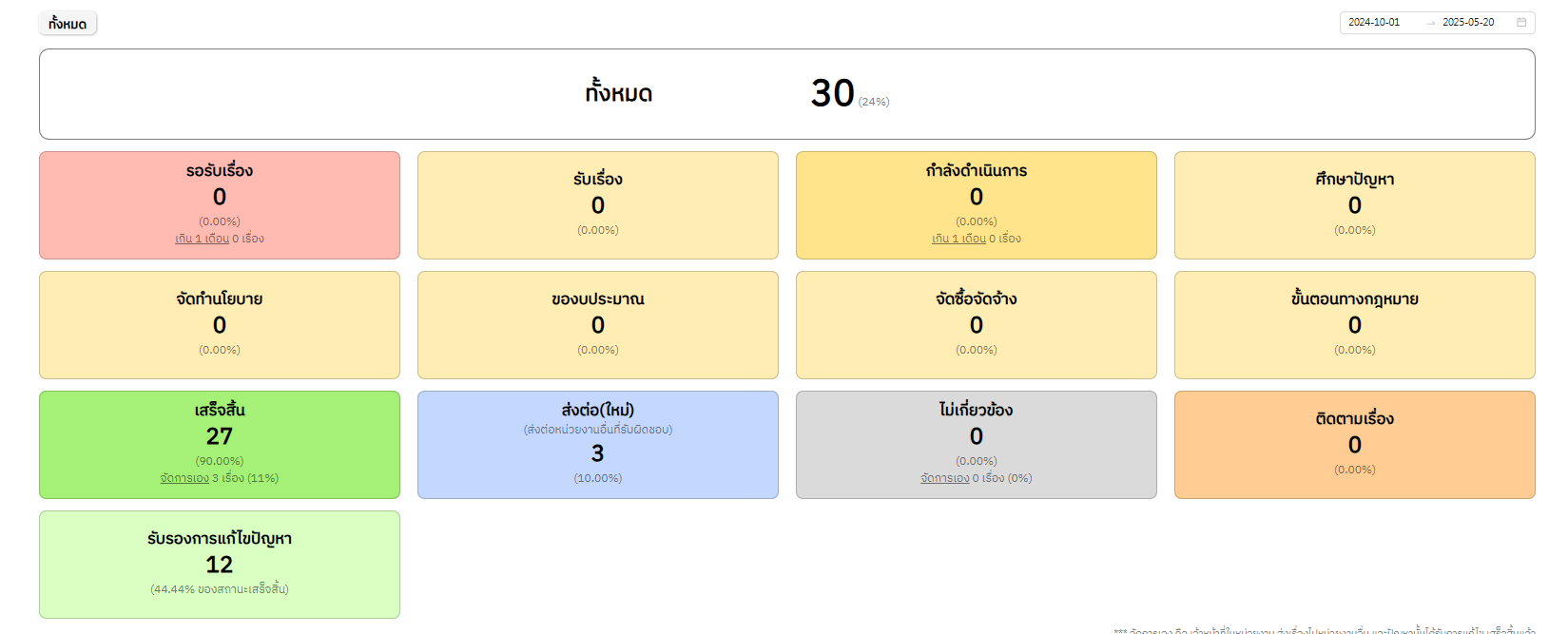Open the รับเรื่อง status card
The width and height of the screenshot is (1568, 634).
click(598, 204)
